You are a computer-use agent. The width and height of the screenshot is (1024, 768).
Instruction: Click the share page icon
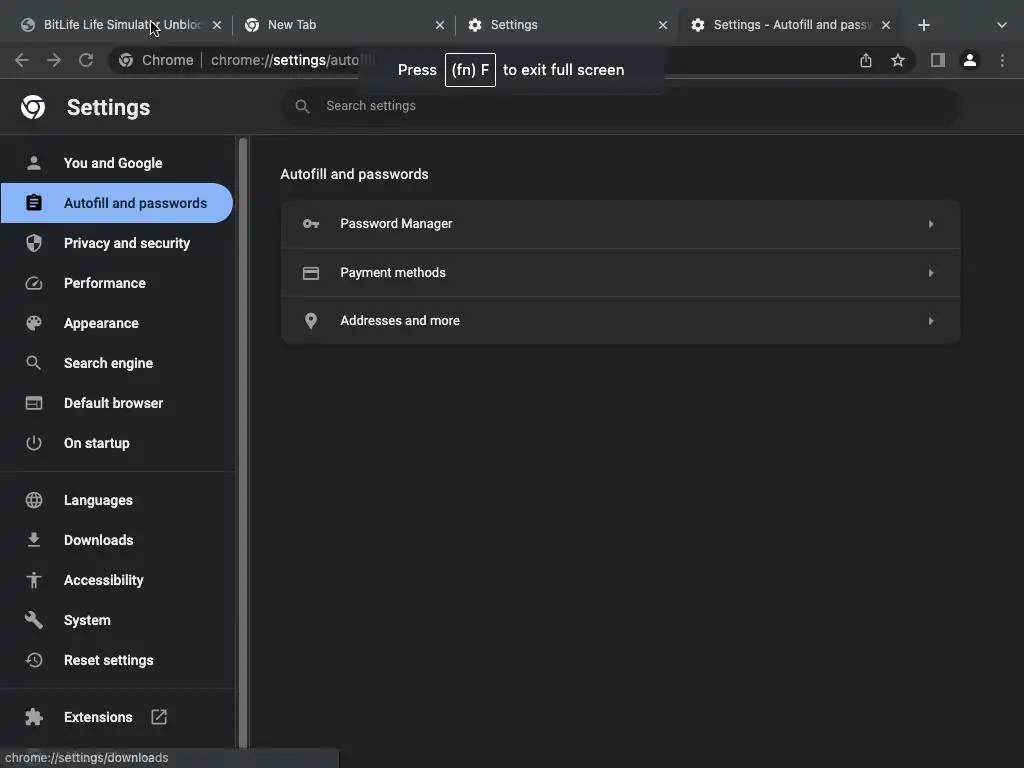click(866, 60)
